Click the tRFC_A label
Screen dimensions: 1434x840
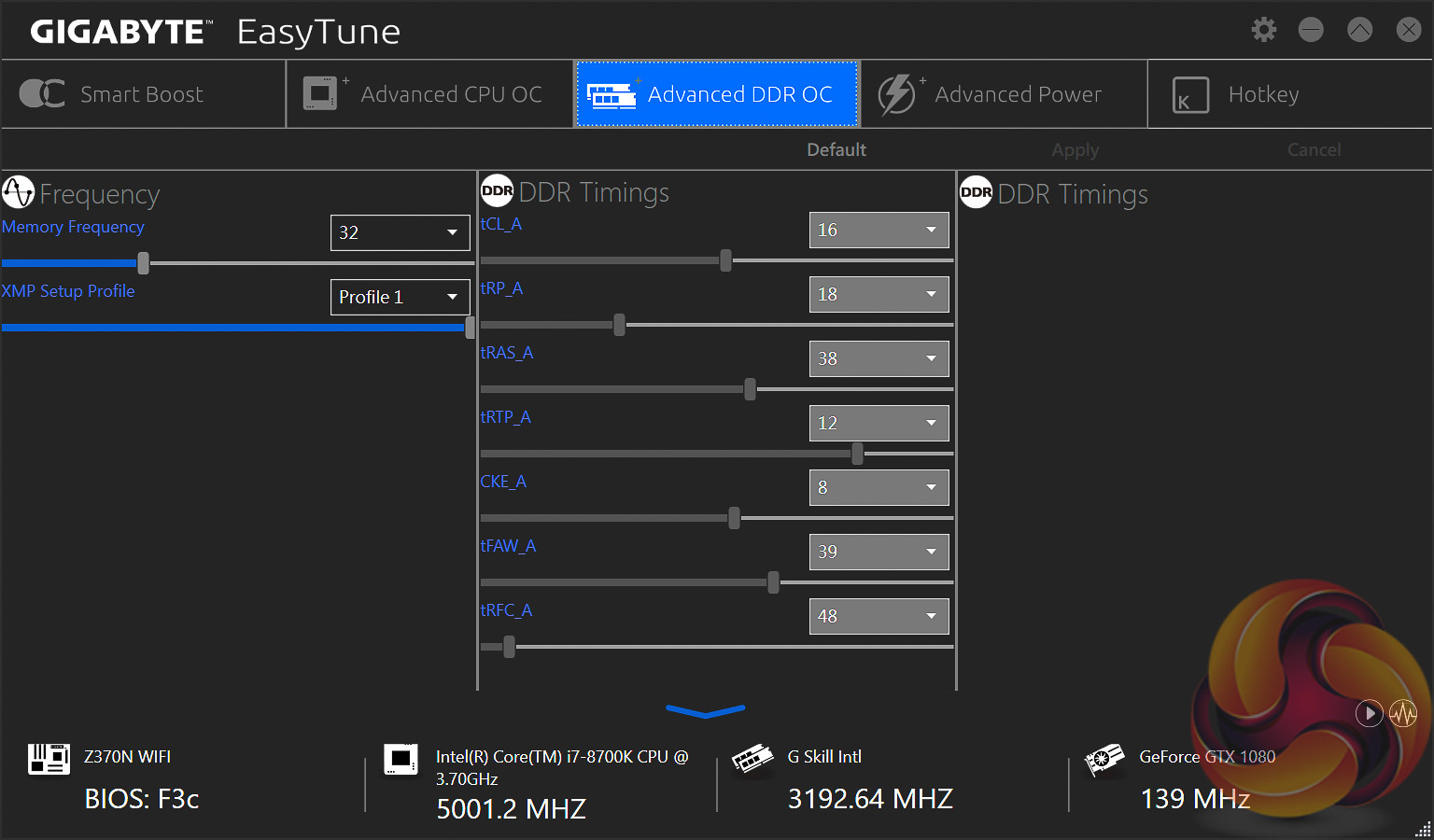coord(506,610)
